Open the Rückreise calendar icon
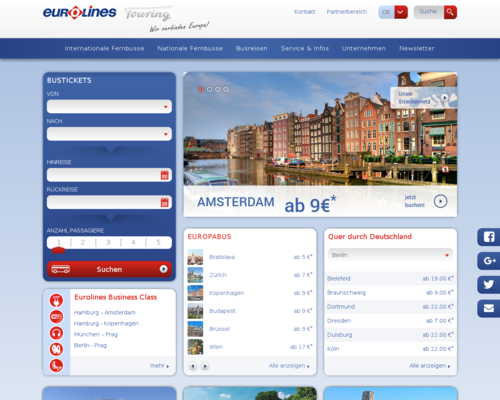Viewport: 500px width, 400px height. pyautogui.click(x=165, y=202)
